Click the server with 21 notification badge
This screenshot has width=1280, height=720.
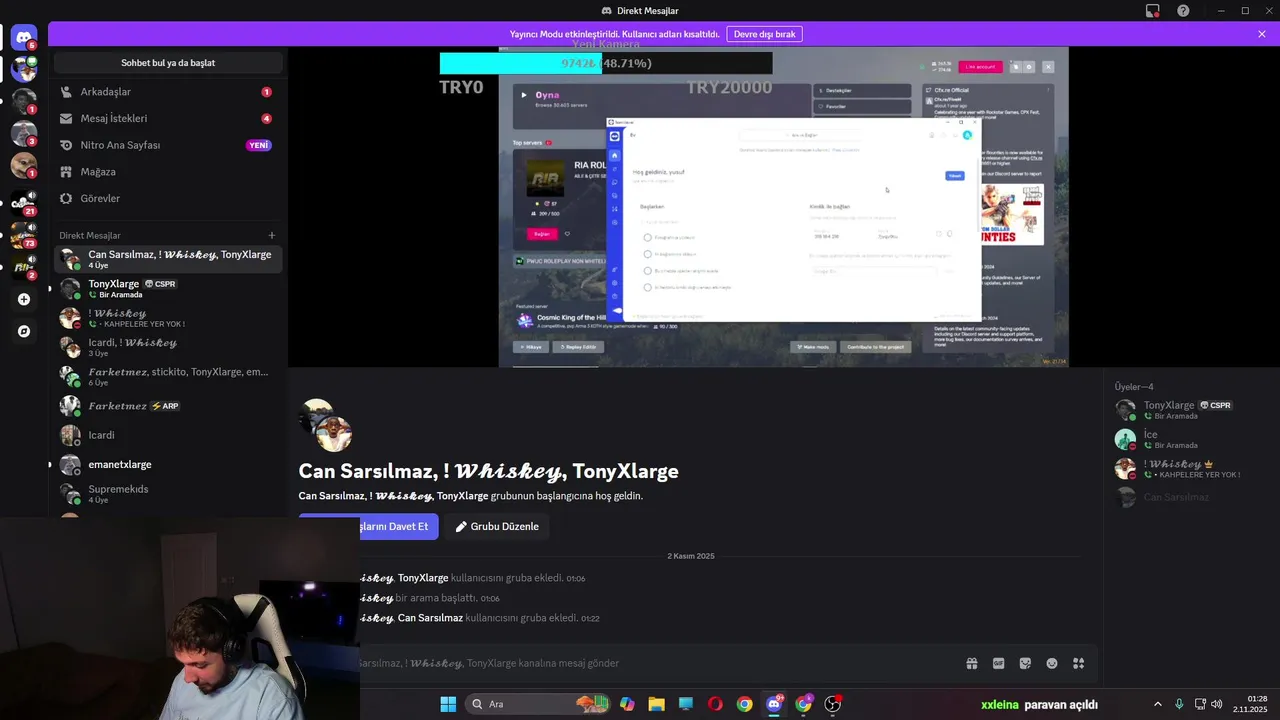tap(24, 203)
